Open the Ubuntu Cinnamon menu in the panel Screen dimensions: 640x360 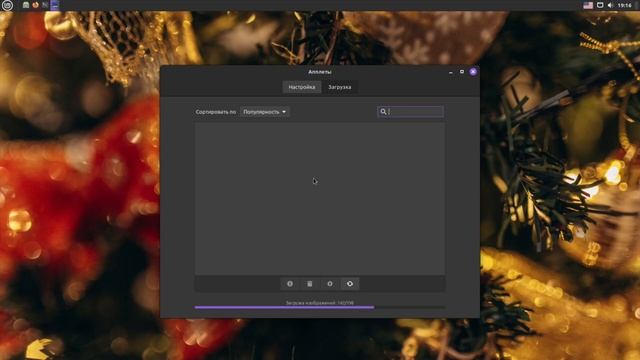[7, 5]
